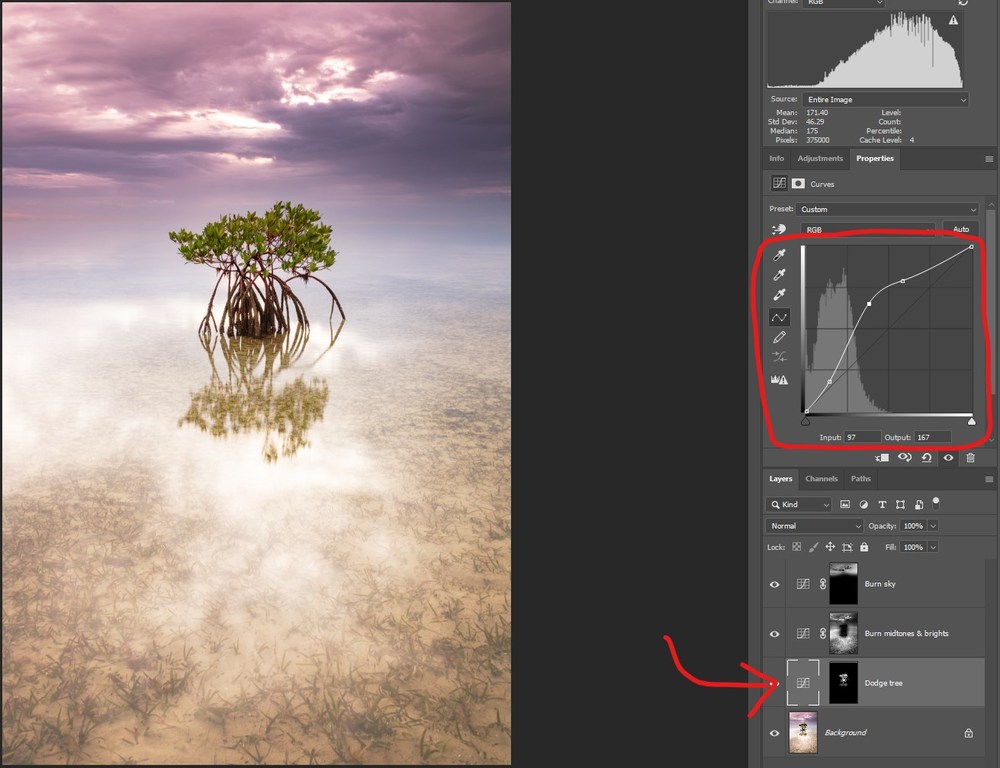The image size is (1000, 768).
Task: Filter layers by shape layers
Action: 900,505
